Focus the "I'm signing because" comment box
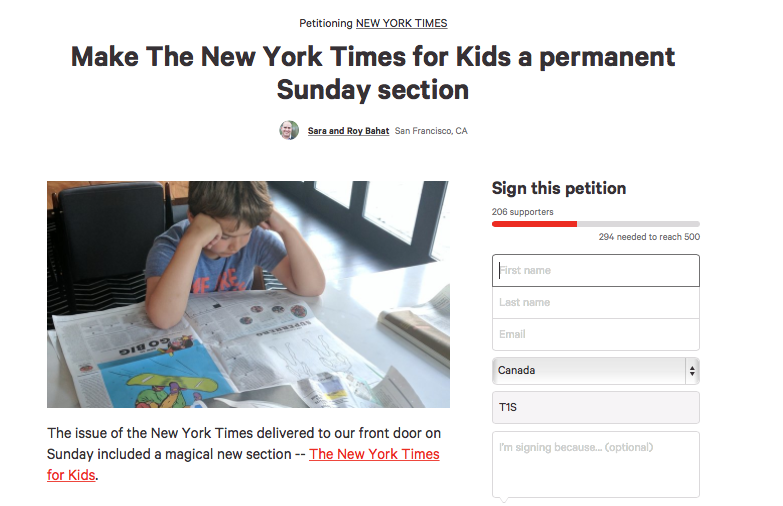 [x=595, y=464]
